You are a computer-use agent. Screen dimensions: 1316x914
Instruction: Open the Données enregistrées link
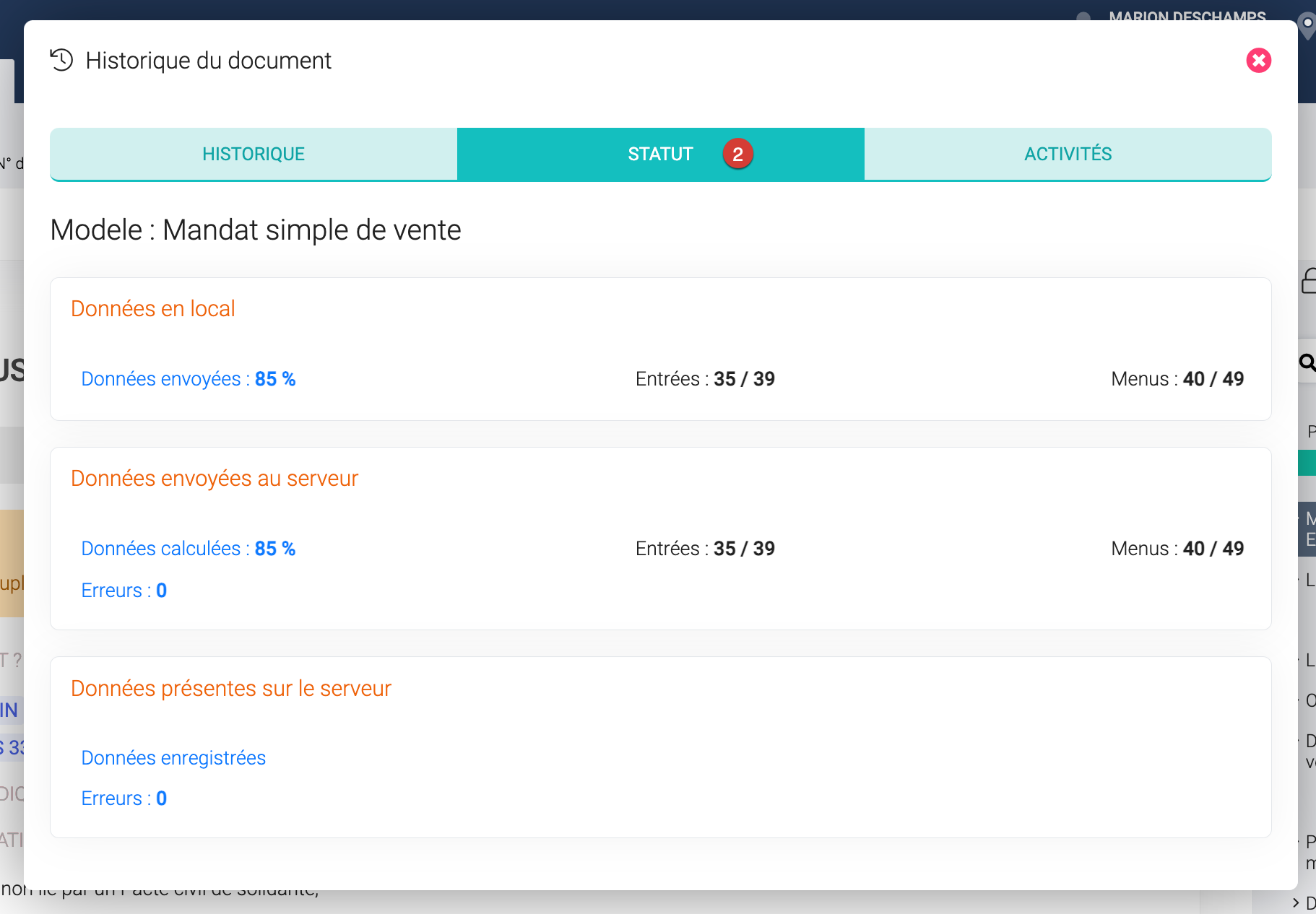pyautogui.click(x=173, y=758)
